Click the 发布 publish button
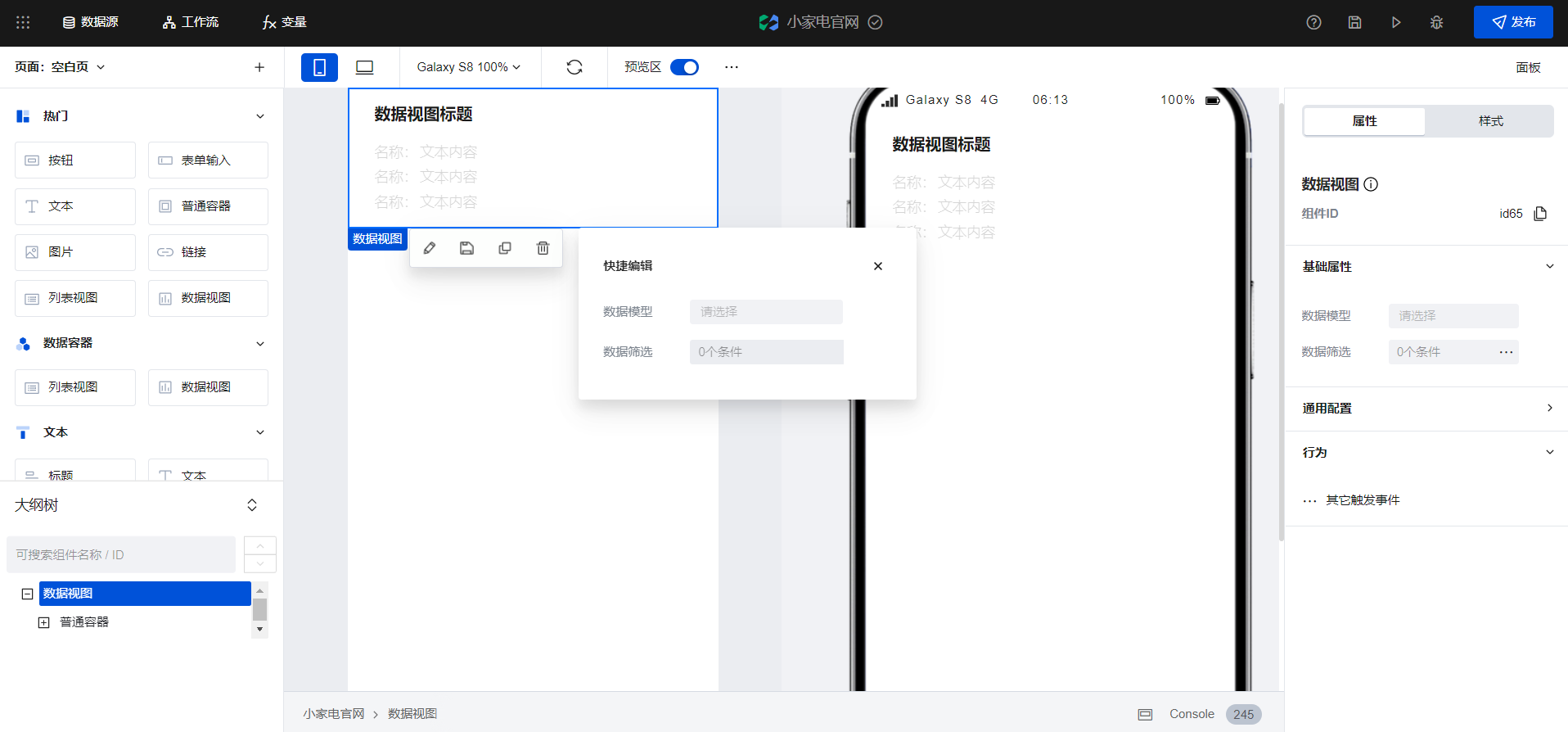The image size is (1568, 732). tap(1513, 22)
